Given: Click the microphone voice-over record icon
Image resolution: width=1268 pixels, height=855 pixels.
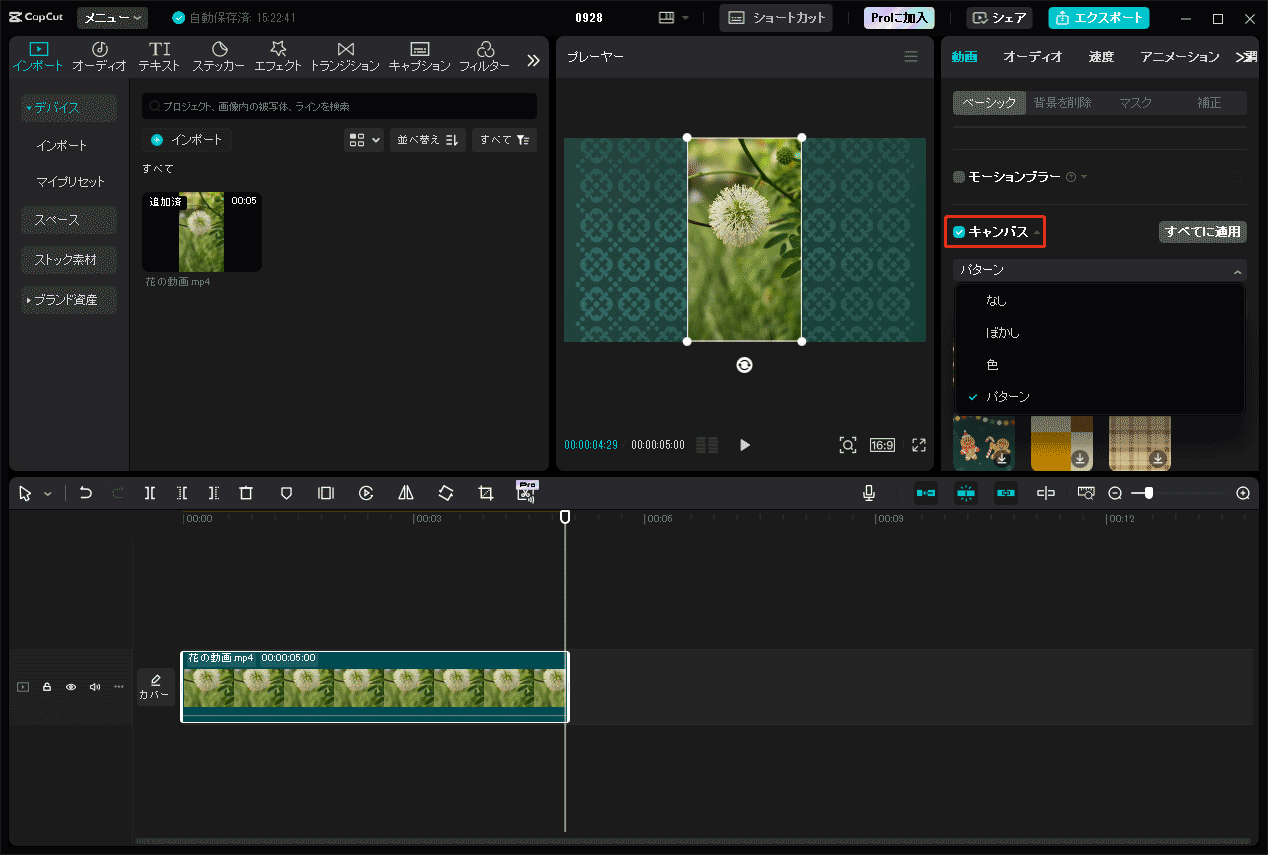Looking at the screenshot, I should (x=870, y=493).
